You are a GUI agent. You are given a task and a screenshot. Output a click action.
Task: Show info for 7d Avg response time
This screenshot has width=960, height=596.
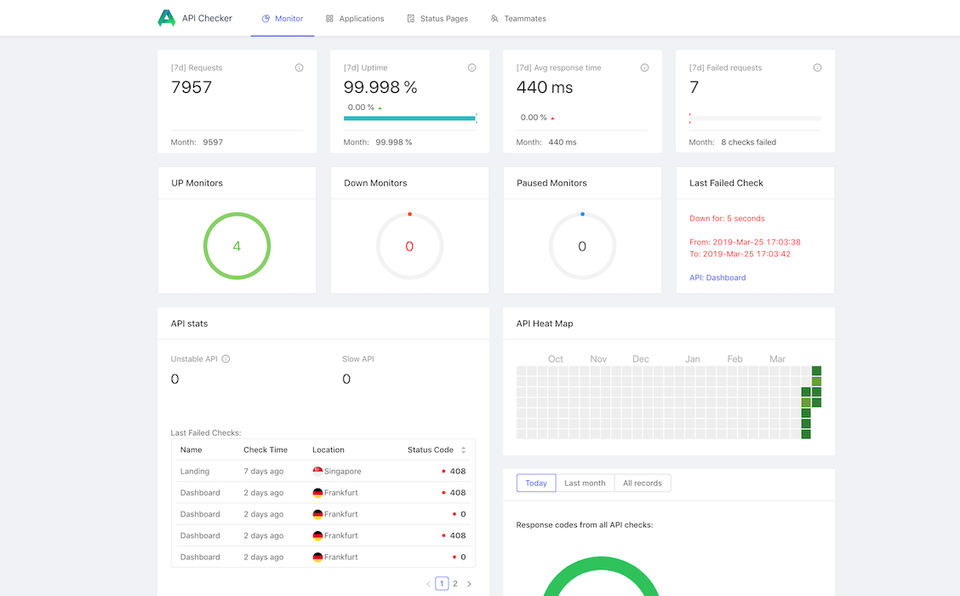pyautogui.click(x=644, y=67)
